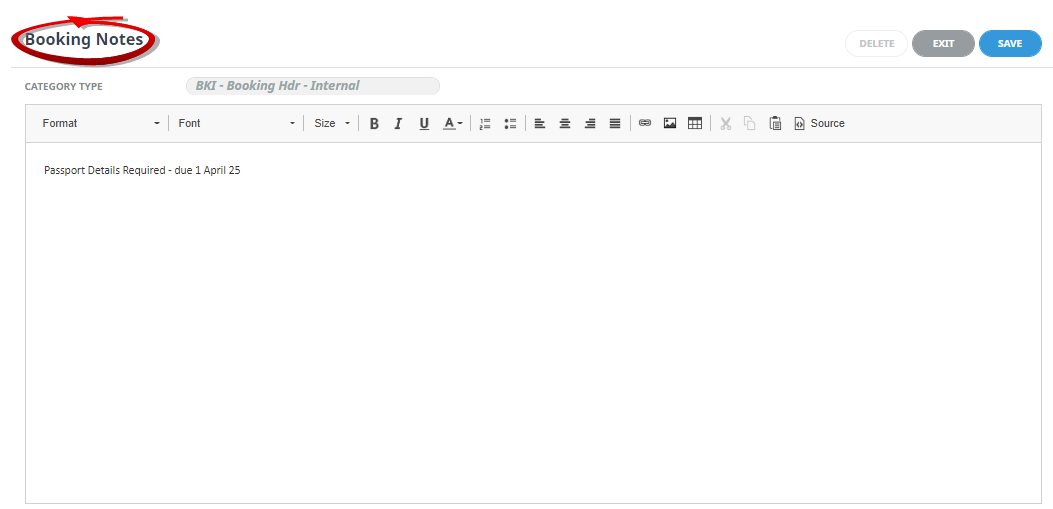Justify the note text
The height and width of the screenshot is (509, 1053).
(x=615, y=124)
